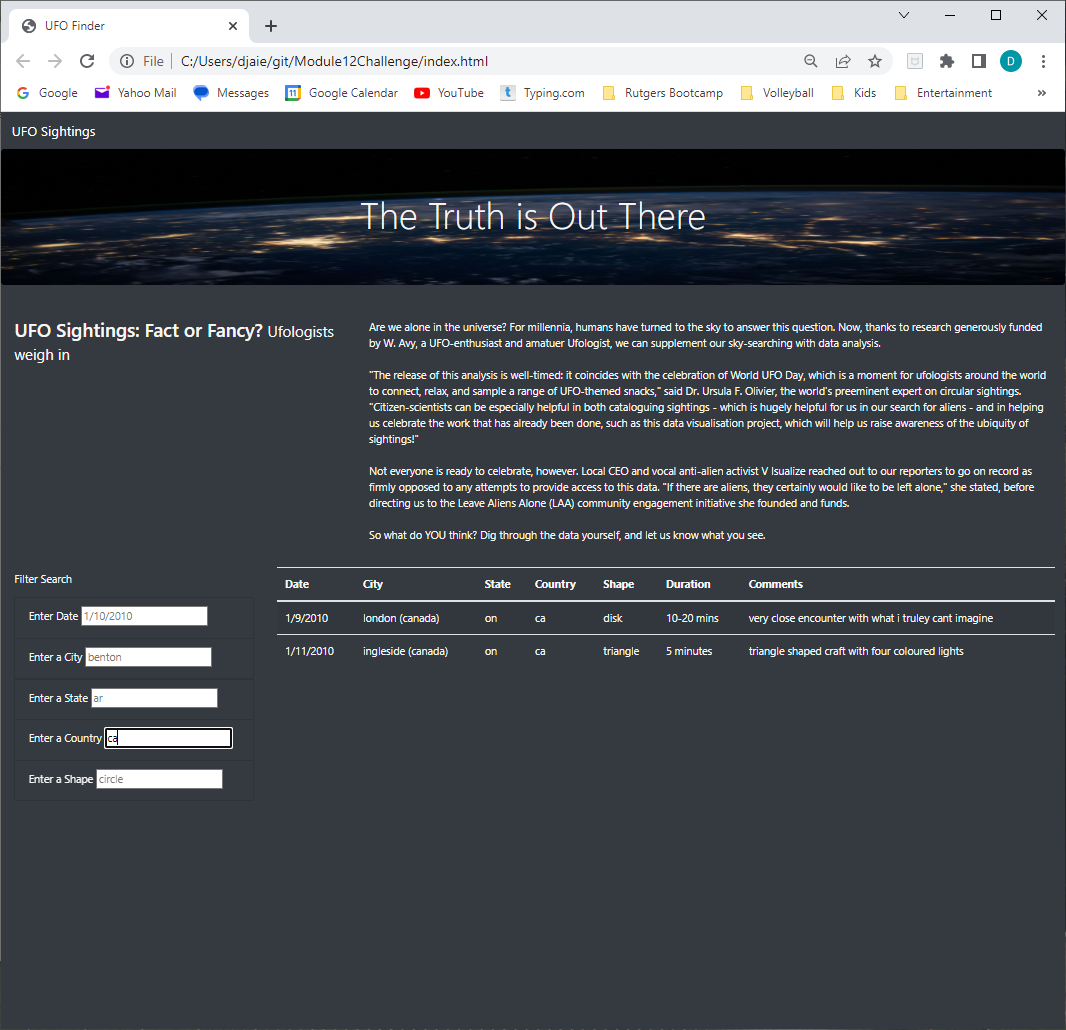
Task: Click the triangle shape cell
Action: pyautogui.click(x=621, y=651)
